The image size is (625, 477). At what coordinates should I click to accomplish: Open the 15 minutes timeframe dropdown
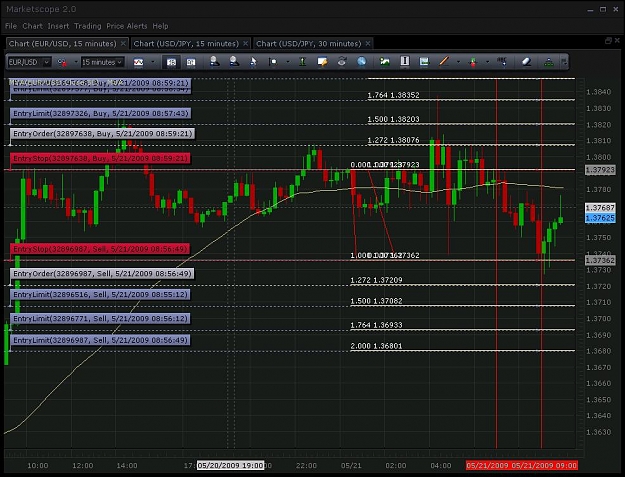[x=102, y=62]
